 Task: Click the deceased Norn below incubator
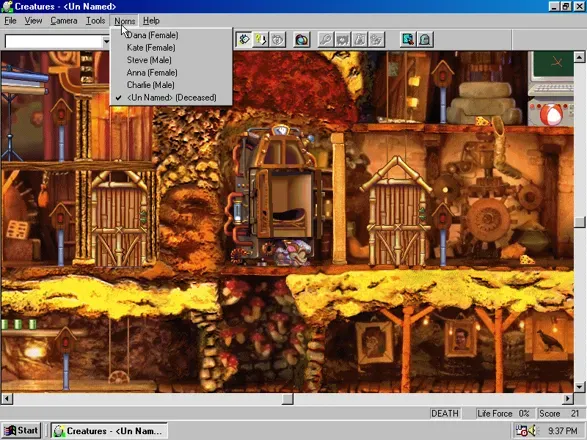point(293,252)
